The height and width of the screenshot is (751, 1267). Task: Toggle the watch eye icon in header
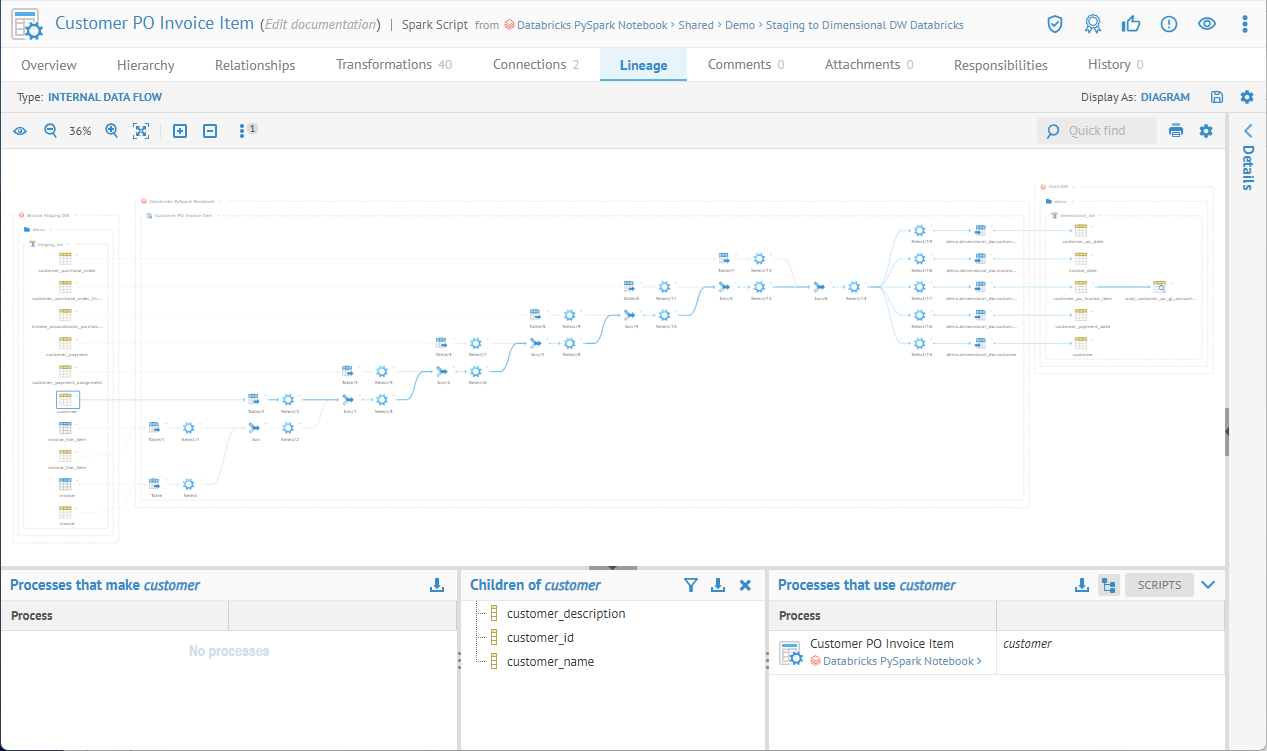1207,24
